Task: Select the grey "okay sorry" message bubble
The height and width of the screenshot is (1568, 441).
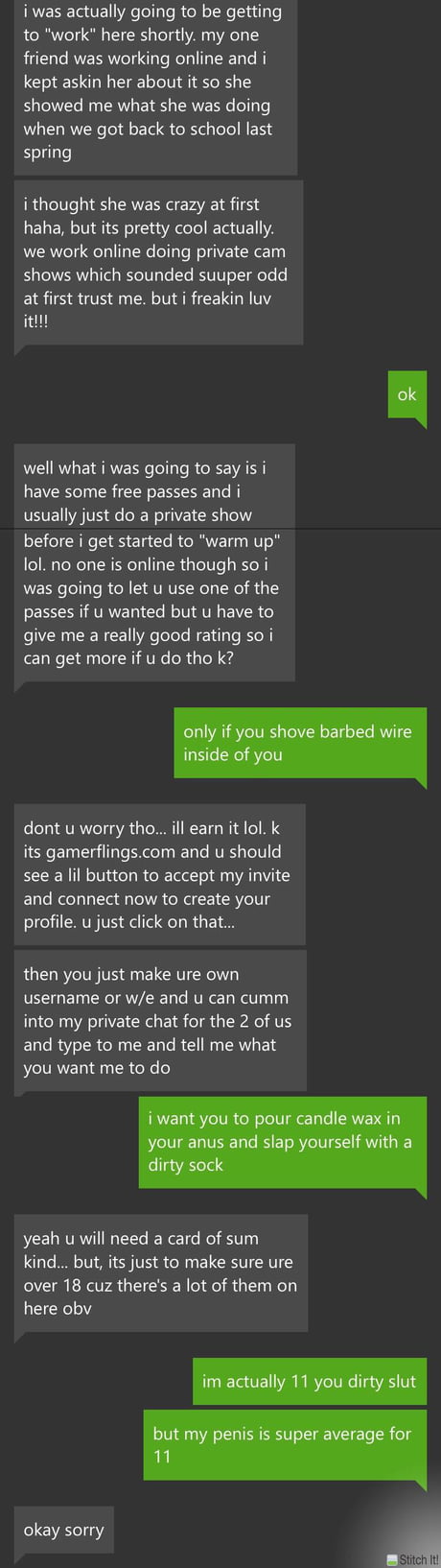Action: click(x=63, y=1530)
